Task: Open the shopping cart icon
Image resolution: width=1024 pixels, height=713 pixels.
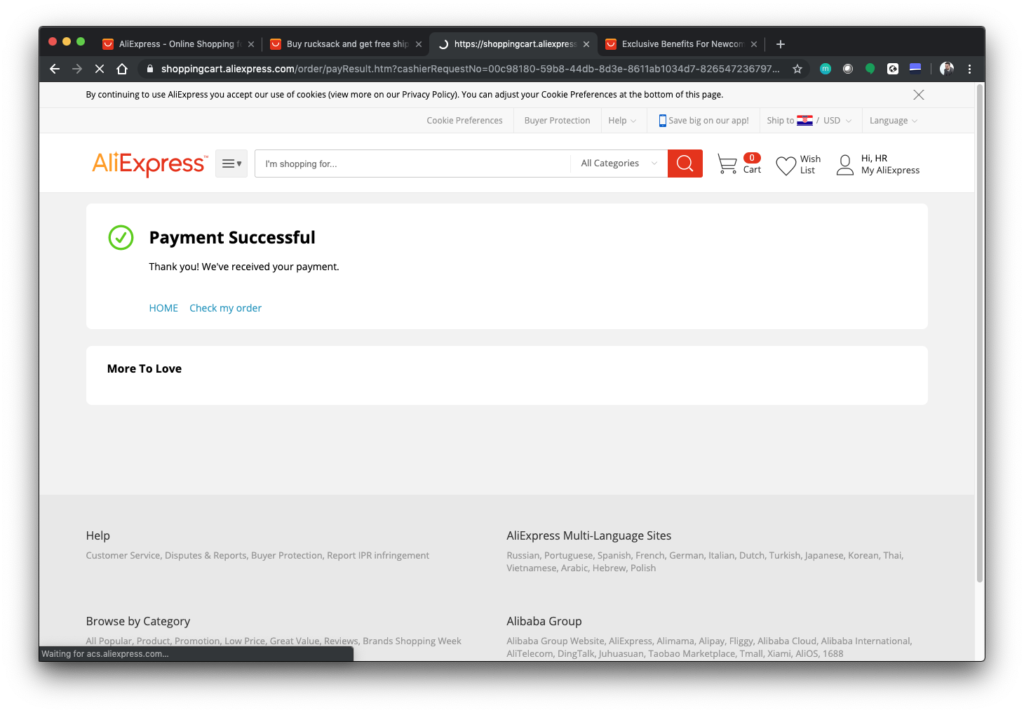Action: (727, 164)
